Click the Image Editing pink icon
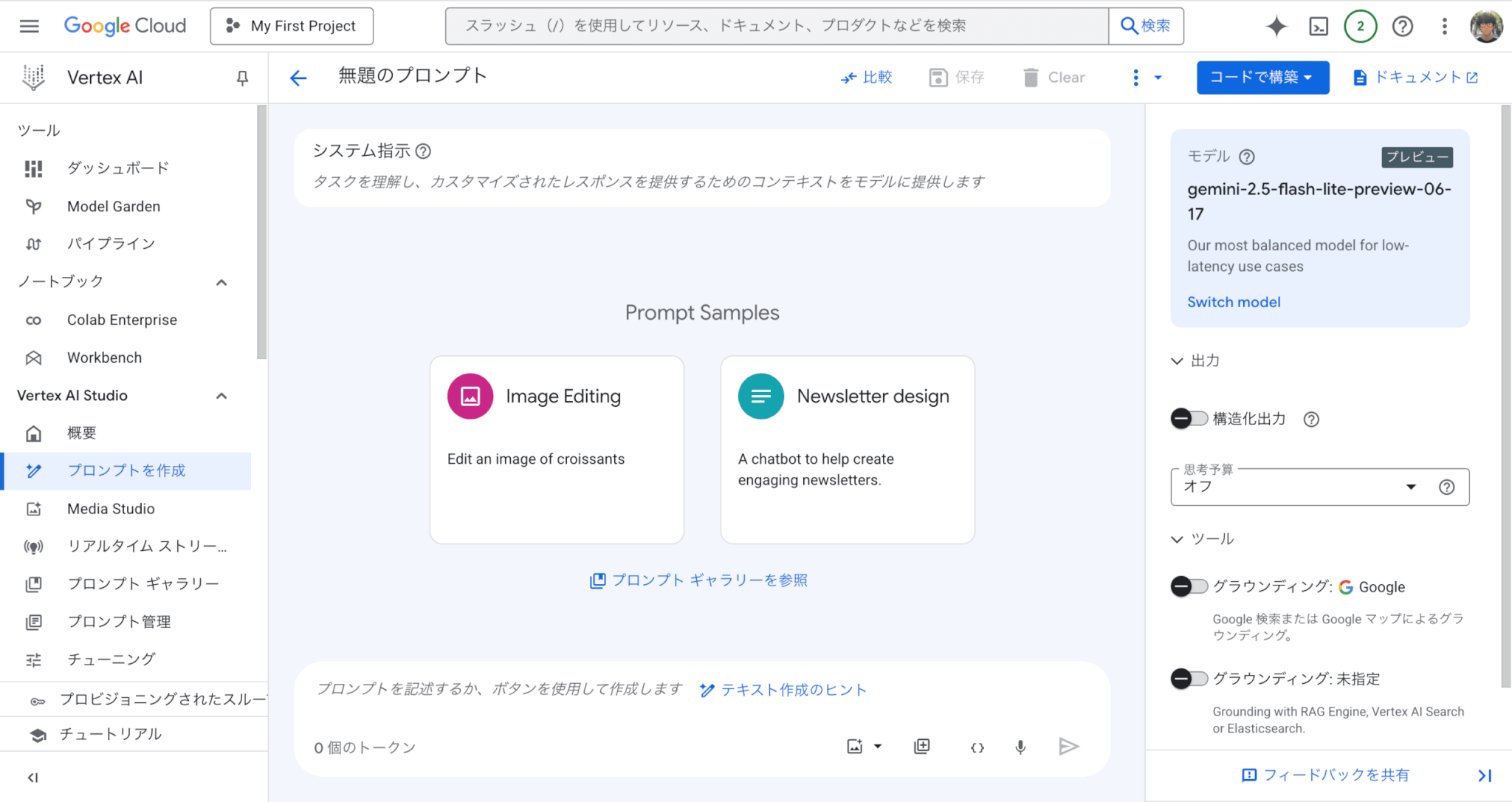 click(x=470, y=397)
